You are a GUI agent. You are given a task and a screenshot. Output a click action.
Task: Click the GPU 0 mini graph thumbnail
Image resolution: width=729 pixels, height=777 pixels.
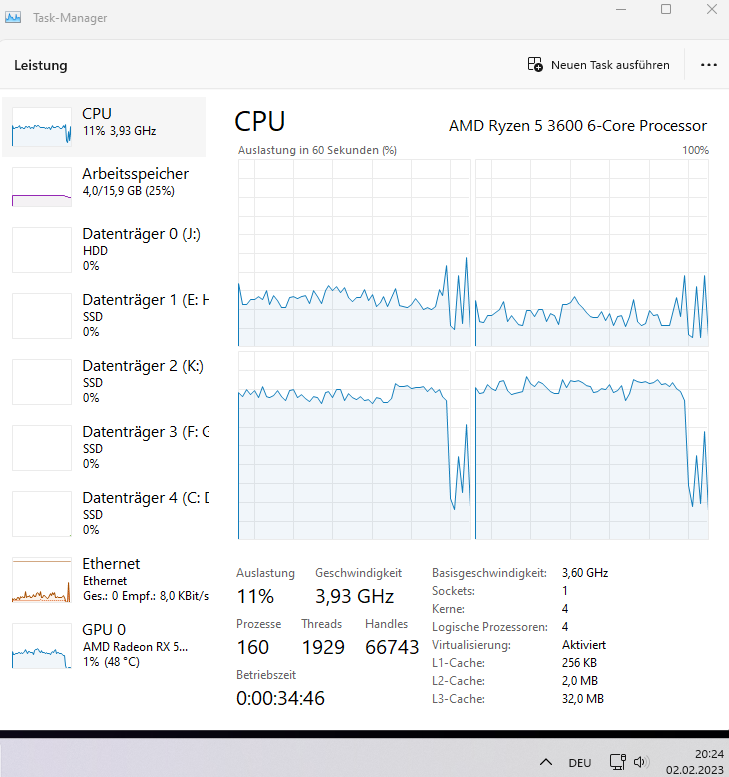(x=42, y=646)
